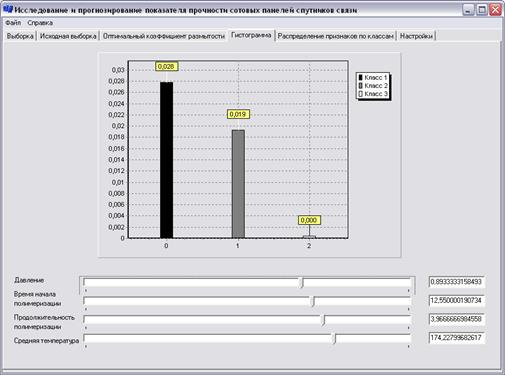This screenshot has width=505, height=375.
Task: Switch to the Исходная выборка tab
Action: click(68, 36)
